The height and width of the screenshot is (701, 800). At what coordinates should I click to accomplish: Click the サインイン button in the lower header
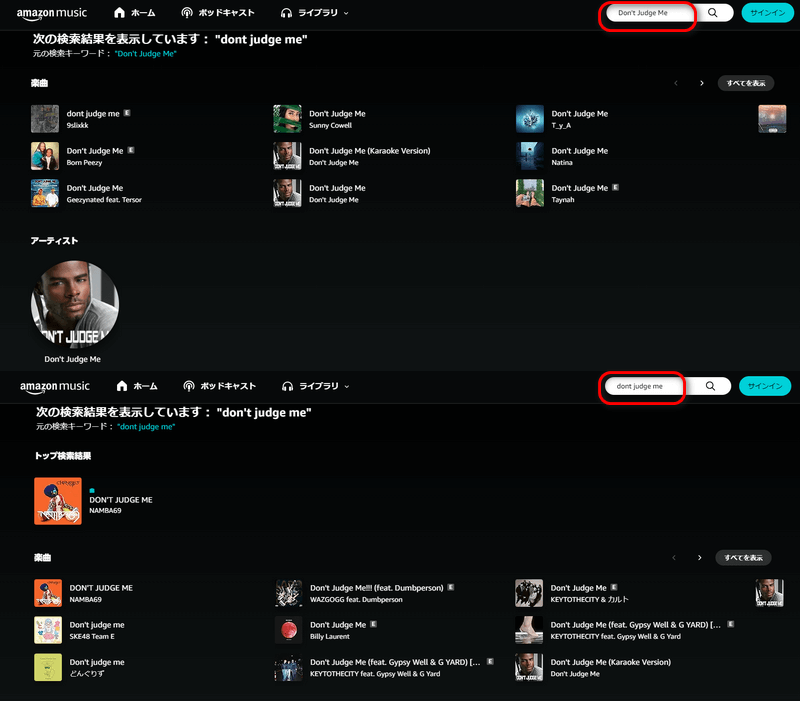(765, 386)
